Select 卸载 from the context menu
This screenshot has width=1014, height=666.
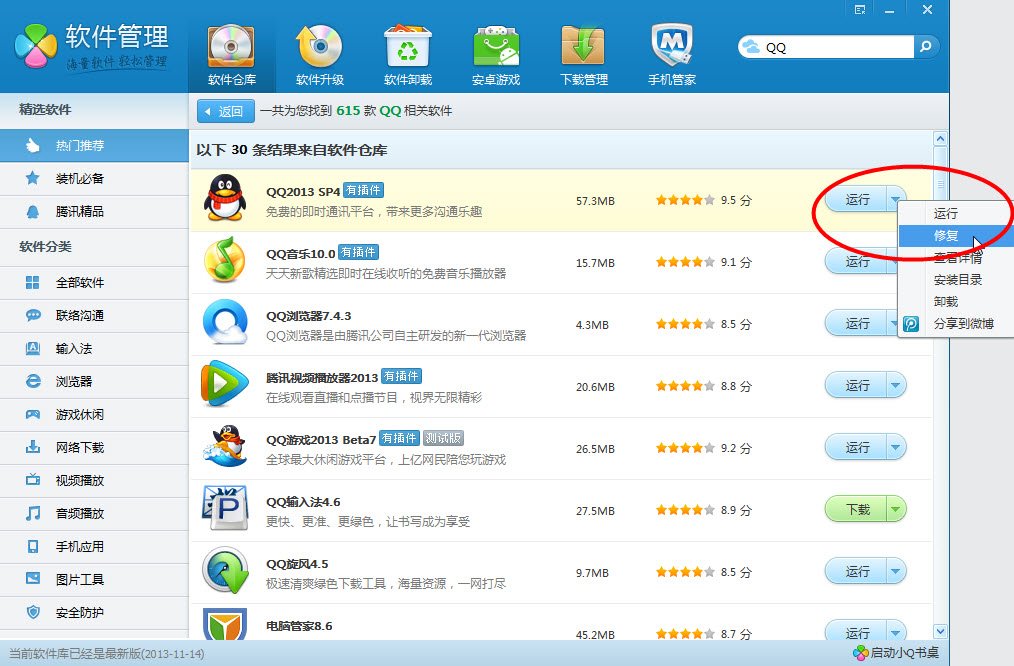pos(946,301)
